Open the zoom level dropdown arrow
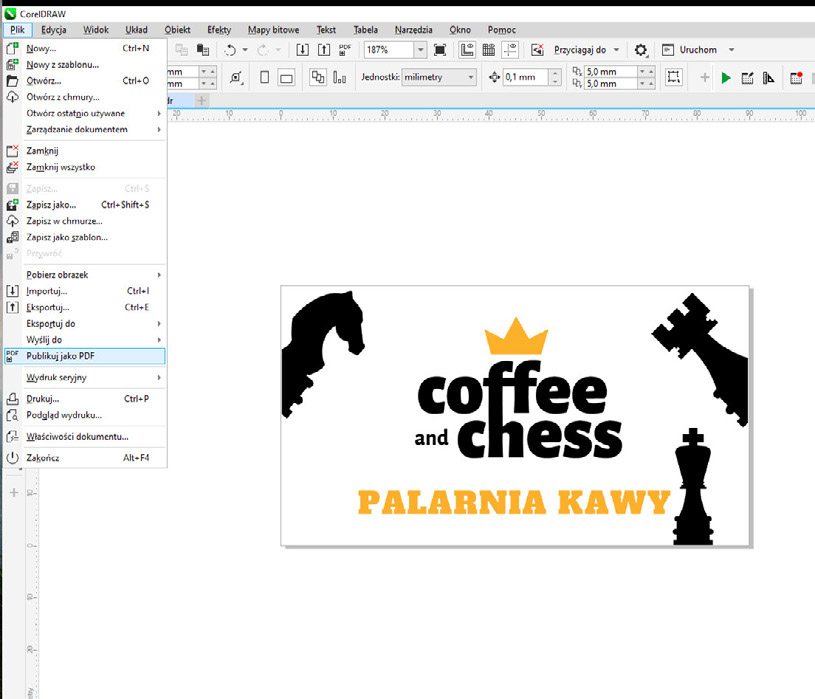 click(x=420, y=50)
